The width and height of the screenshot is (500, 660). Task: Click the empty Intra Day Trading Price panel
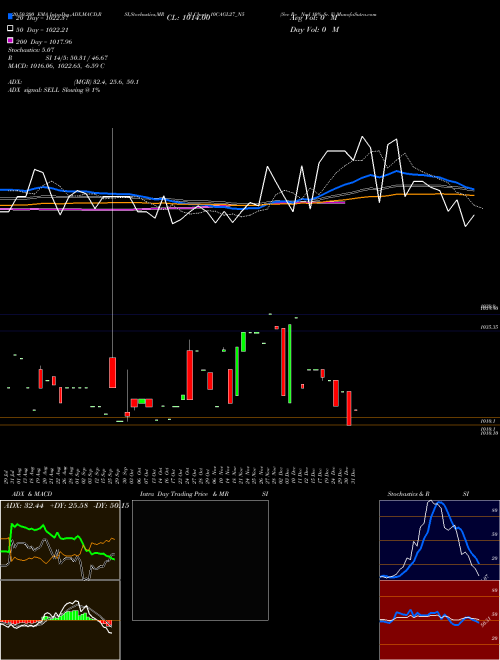point(200,560)
